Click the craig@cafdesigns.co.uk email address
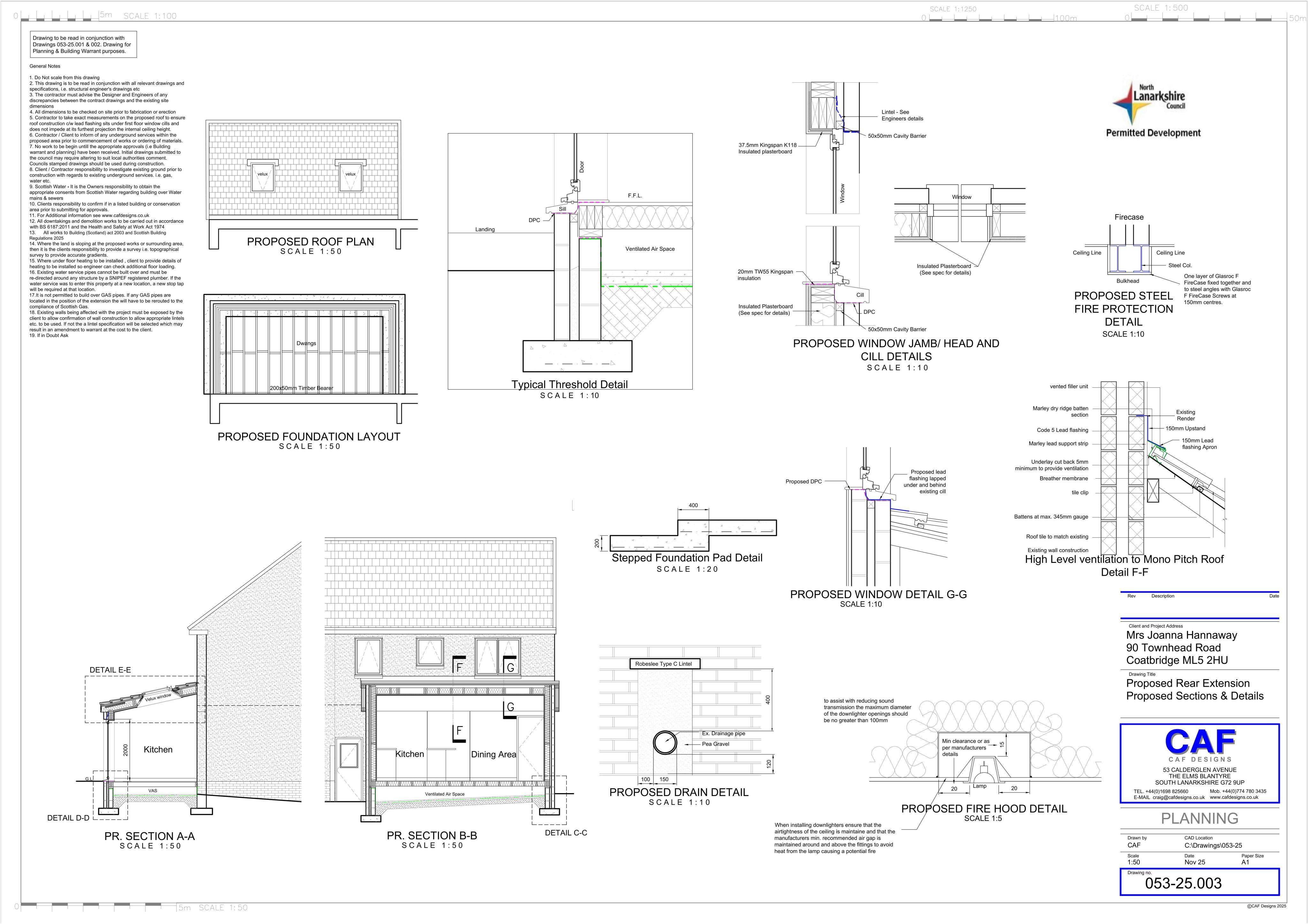Screen dimensions: 1308x924 tap(1179, 798)
